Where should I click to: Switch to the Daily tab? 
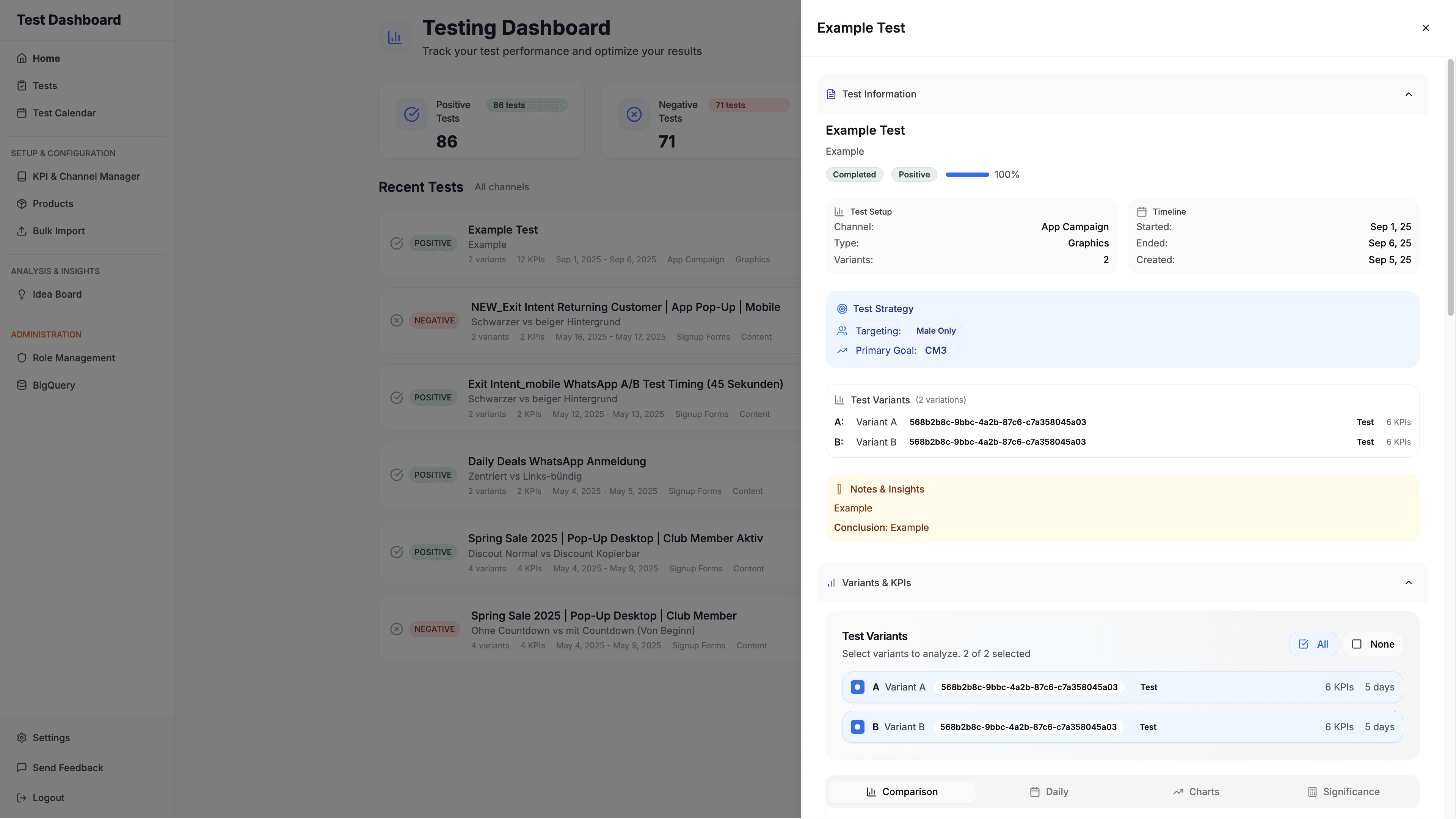[1049, 791]
